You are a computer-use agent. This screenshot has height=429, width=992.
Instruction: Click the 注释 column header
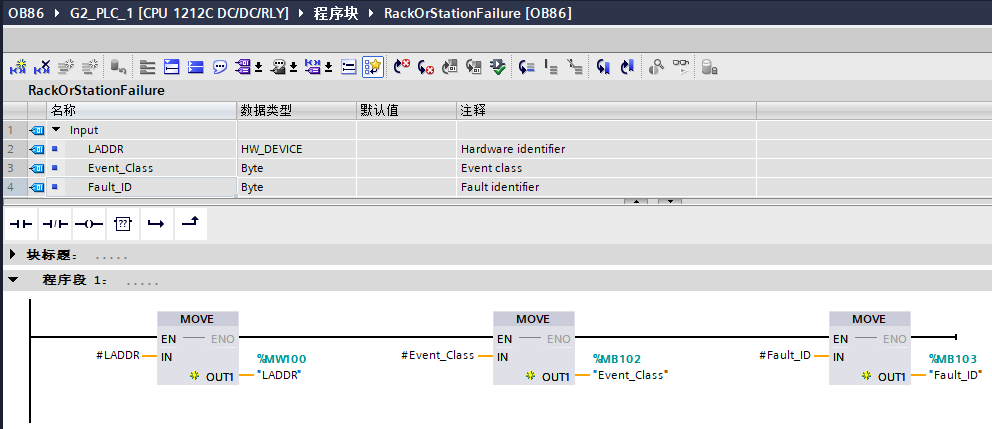point(473,110)
